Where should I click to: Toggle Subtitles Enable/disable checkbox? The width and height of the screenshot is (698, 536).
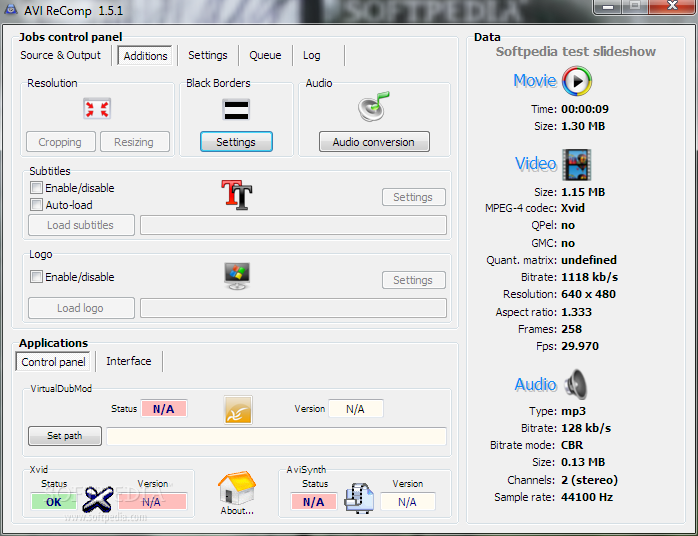pos(36,187)
